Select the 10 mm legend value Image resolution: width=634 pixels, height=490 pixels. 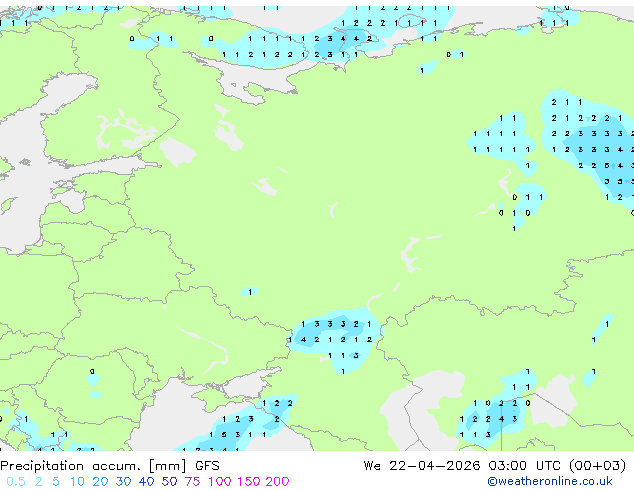77,482
